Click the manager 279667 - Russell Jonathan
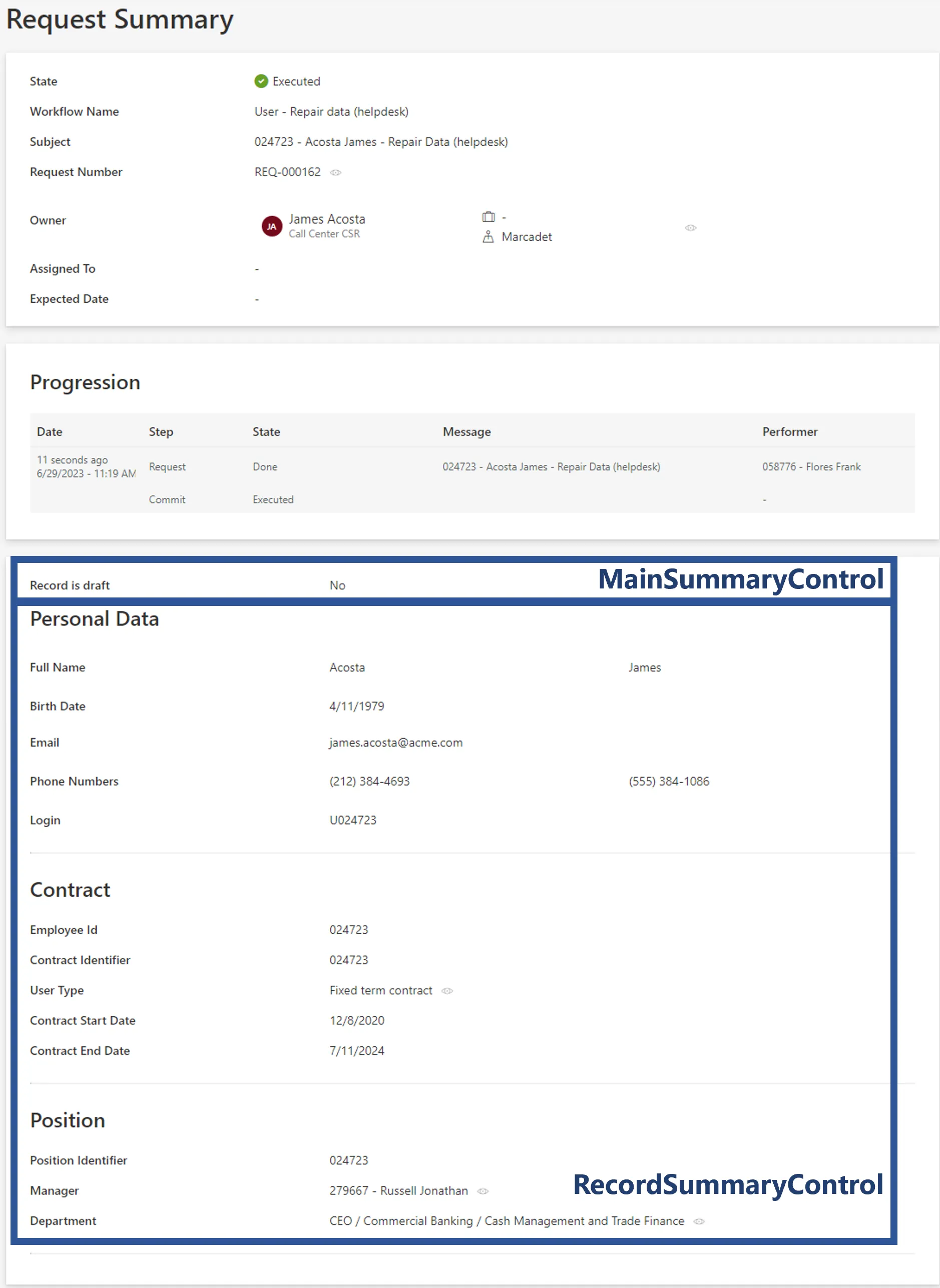The image size is (940, 1288). click(x=398, y=1191)
